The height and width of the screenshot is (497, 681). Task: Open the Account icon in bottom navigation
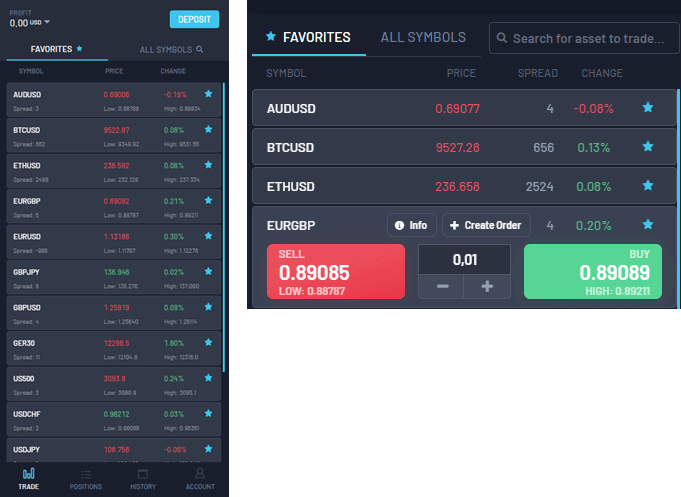(x=200, y=478)
